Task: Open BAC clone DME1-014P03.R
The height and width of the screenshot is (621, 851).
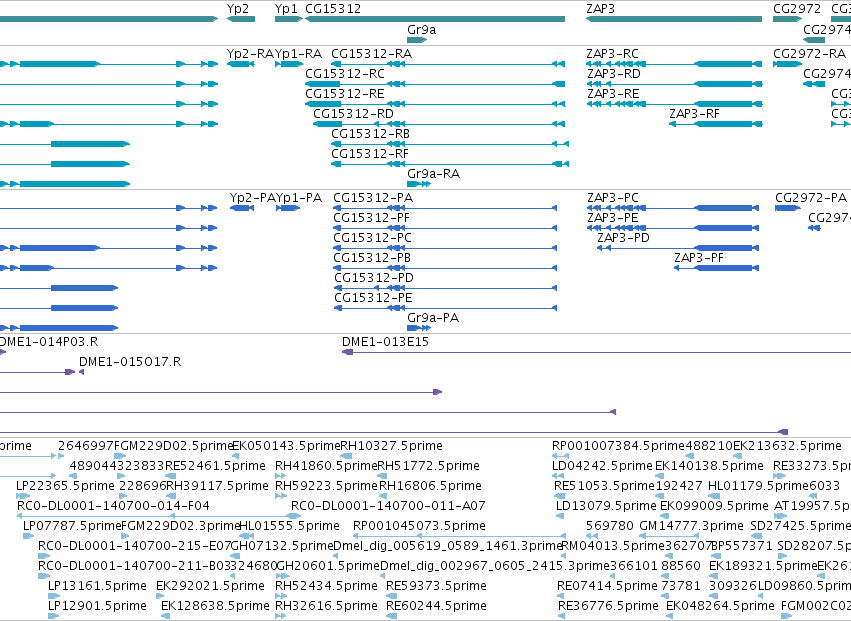Action: [x=48, y=342]
